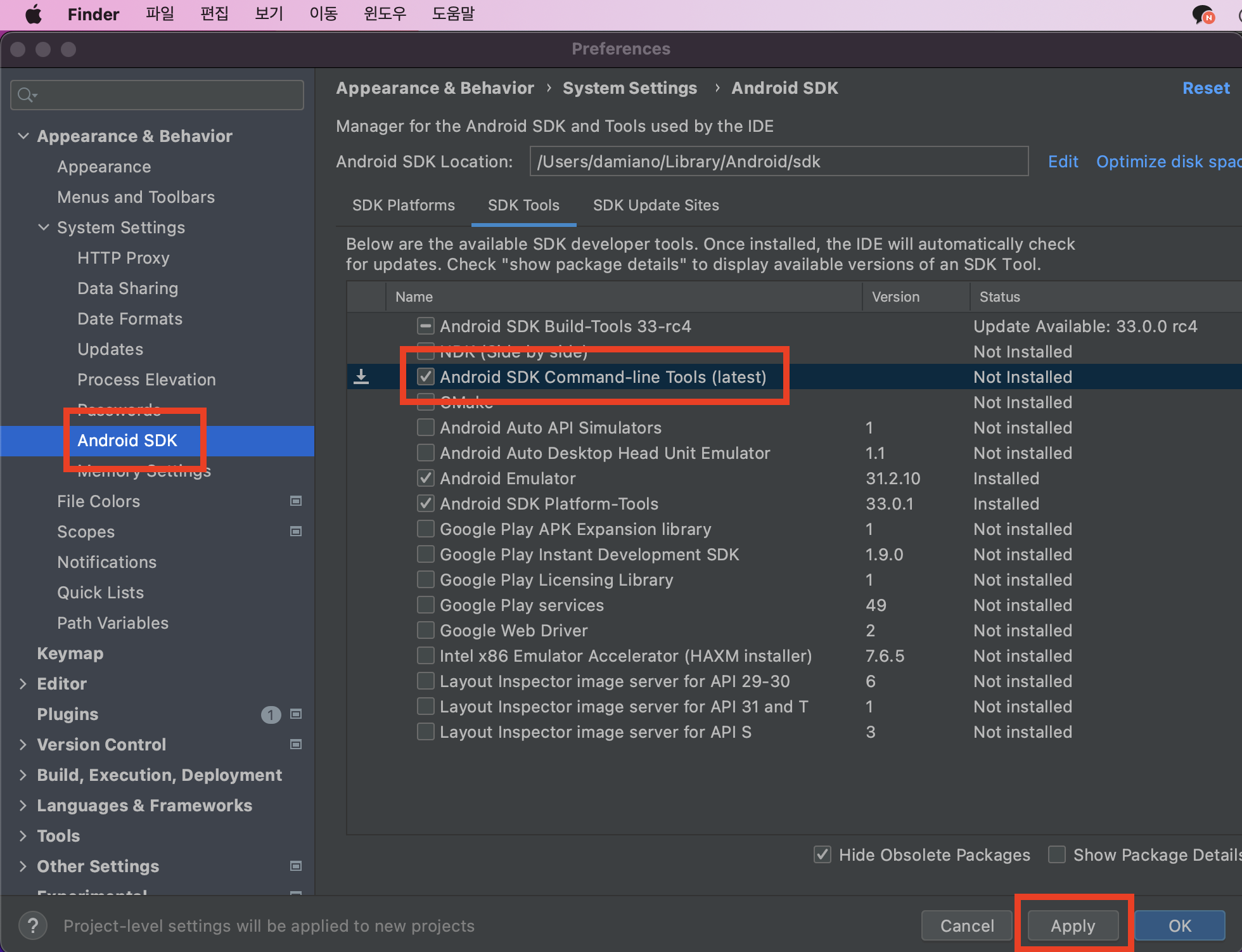The height and width of the screenshot is (952, 1242).
Task: Collapse the Appearance & Behavior section
Action: click(x=23, y=136)
